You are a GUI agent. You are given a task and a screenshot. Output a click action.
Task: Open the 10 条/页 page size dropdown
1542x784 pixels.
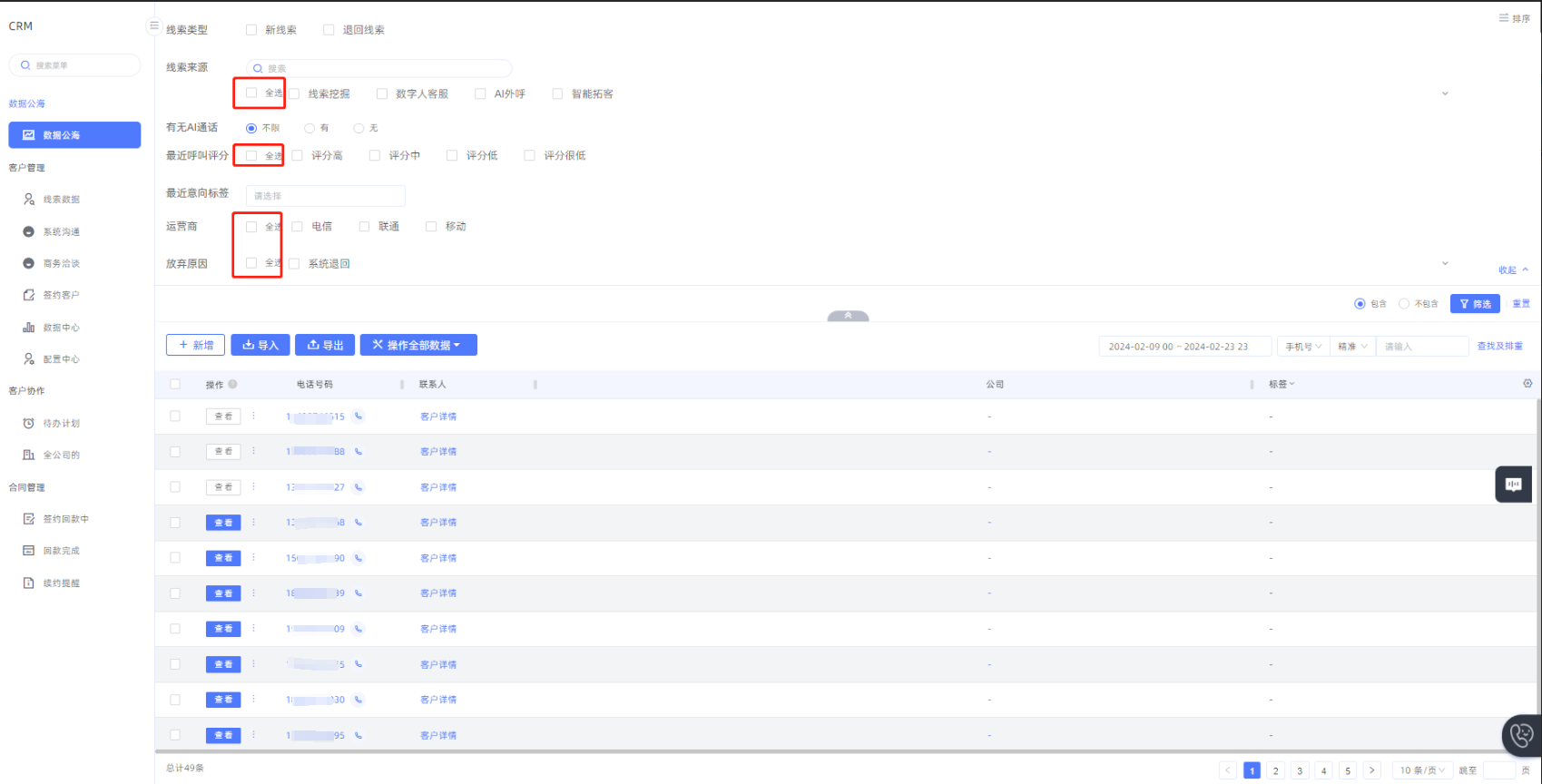tap(1421, 770)
